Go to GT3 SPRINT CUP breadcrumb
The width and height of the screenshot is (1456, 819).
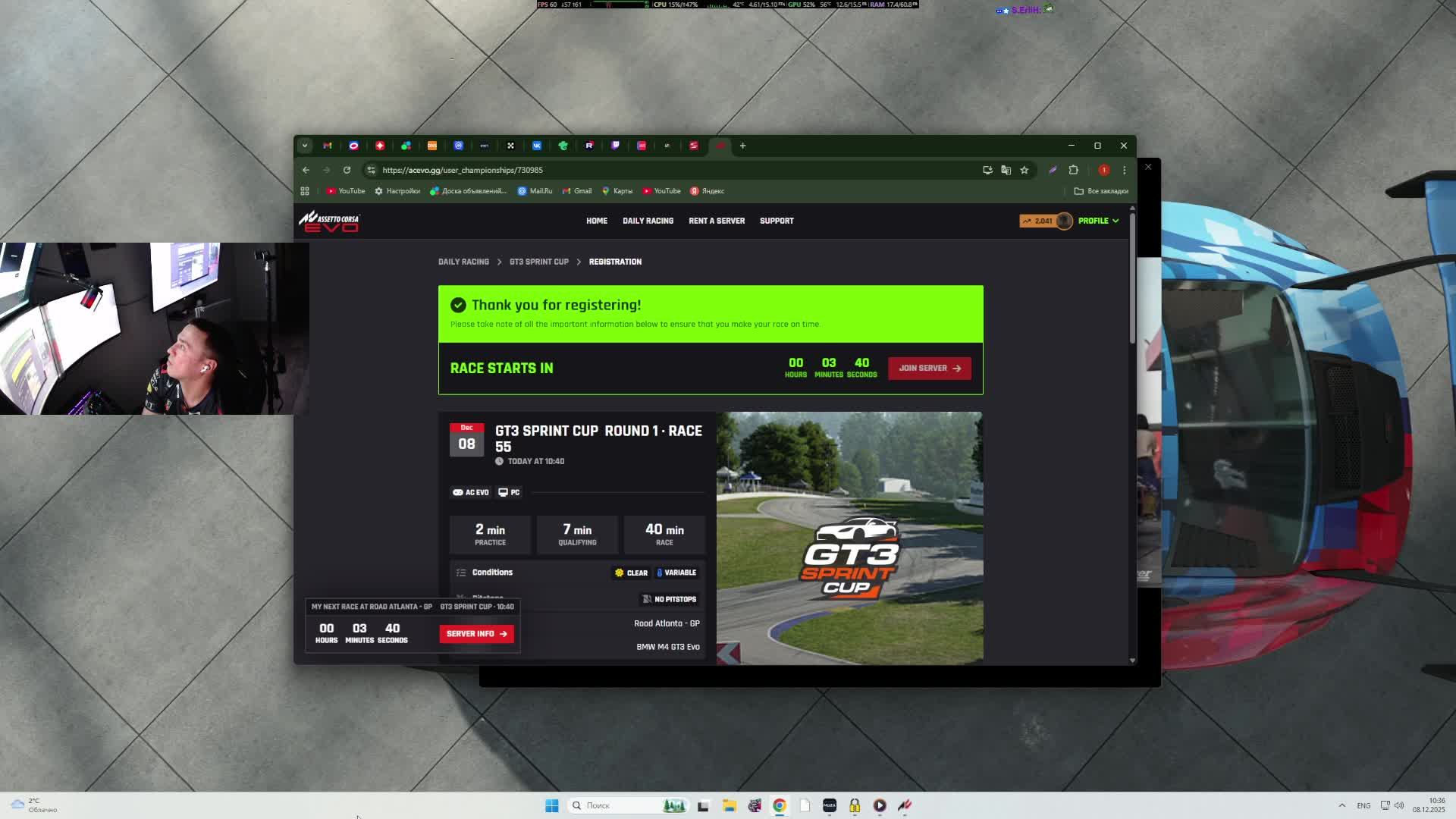(x=538, y=262)
